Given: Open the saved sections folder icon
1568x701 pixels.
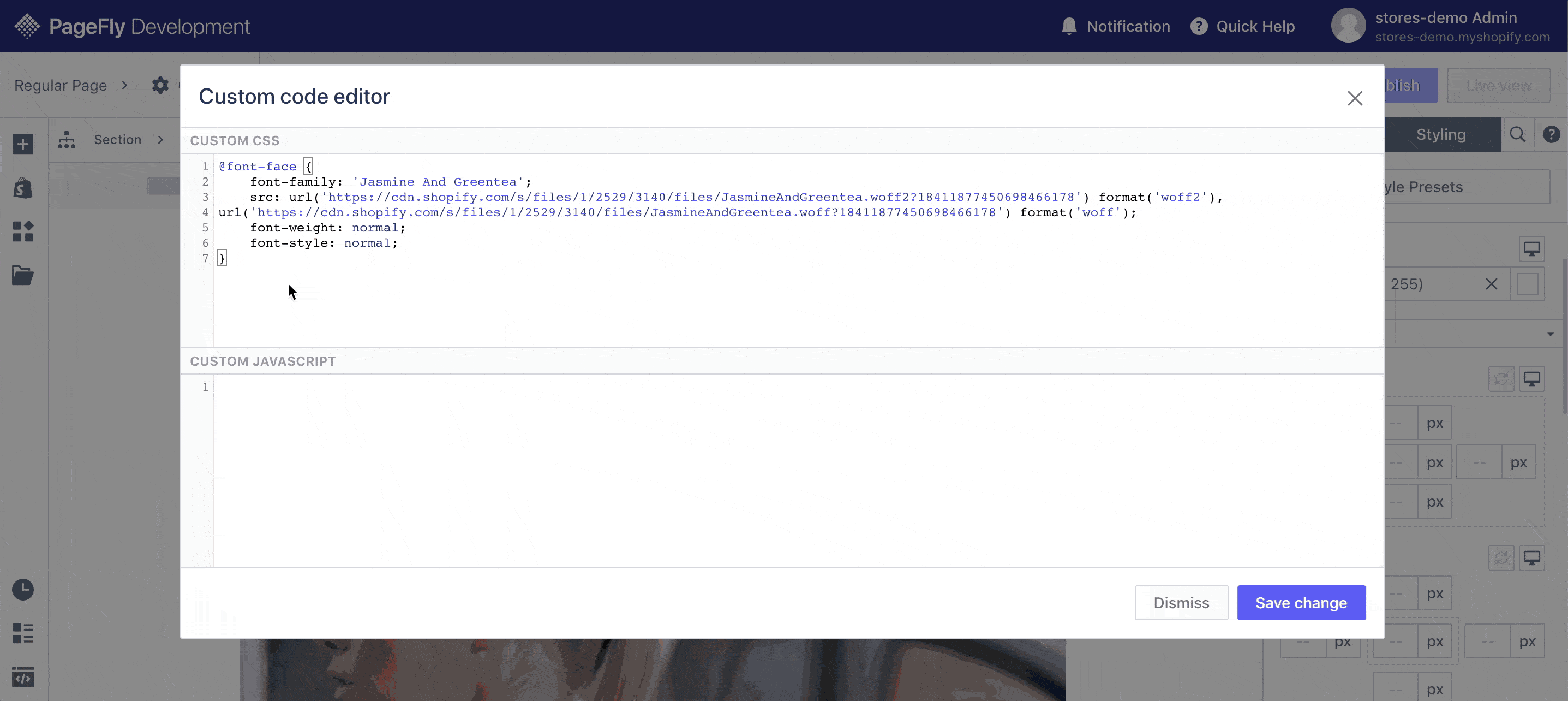Looking at the screenshot, I should pos(23,275).
